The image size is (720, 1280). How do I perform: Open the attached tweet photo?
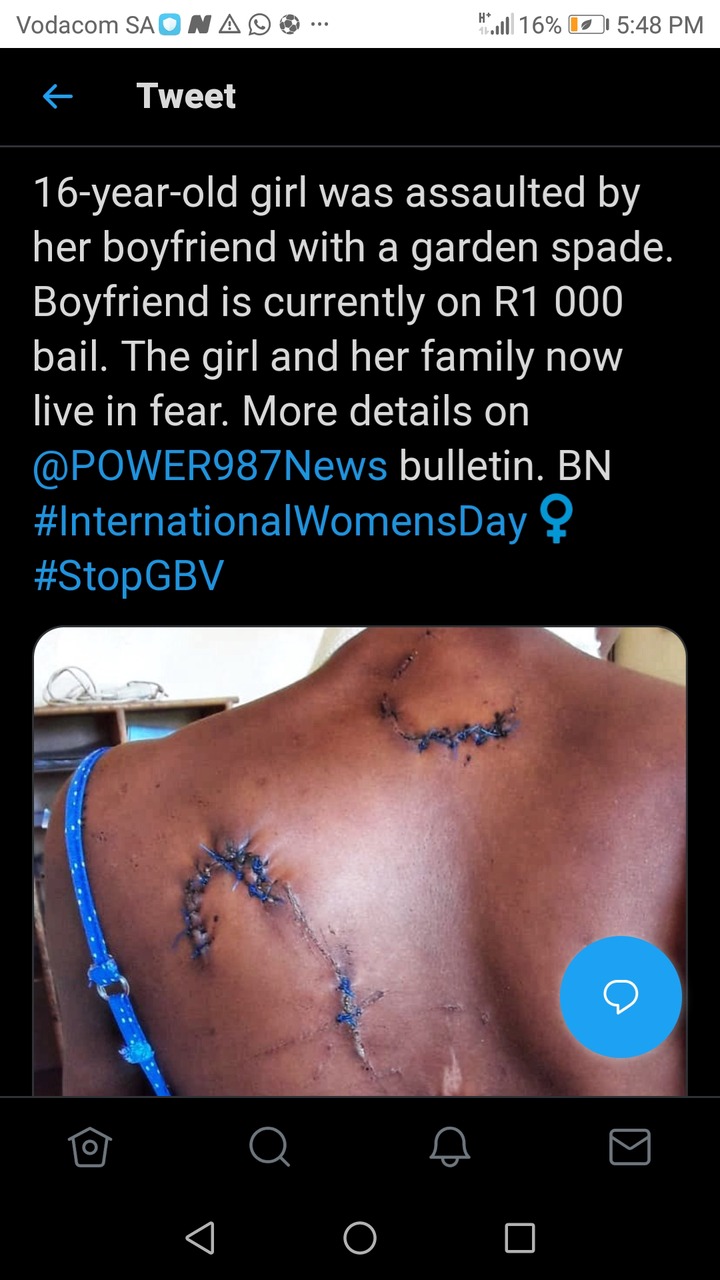(360, 862)
